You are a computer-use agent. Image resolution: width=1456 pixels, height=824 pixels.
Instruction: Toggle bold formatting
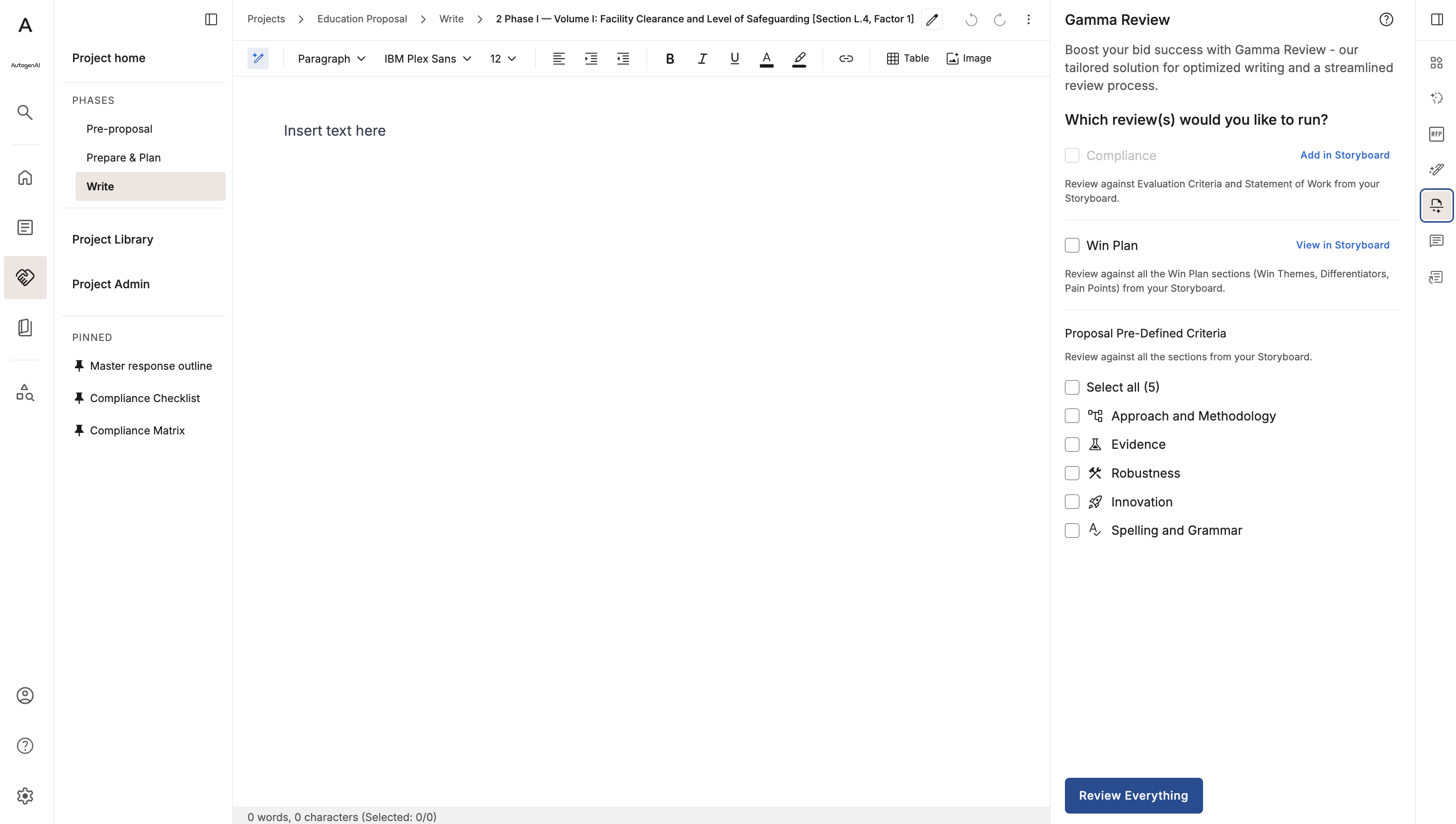[669, 58]
